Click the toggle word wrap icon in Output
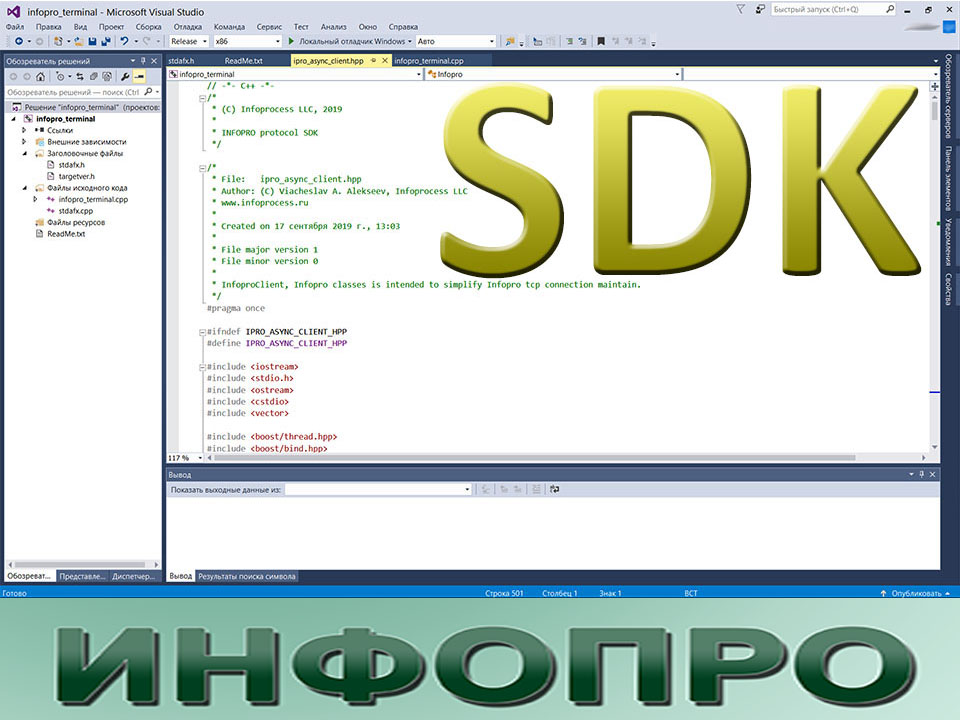 point(554,489)
